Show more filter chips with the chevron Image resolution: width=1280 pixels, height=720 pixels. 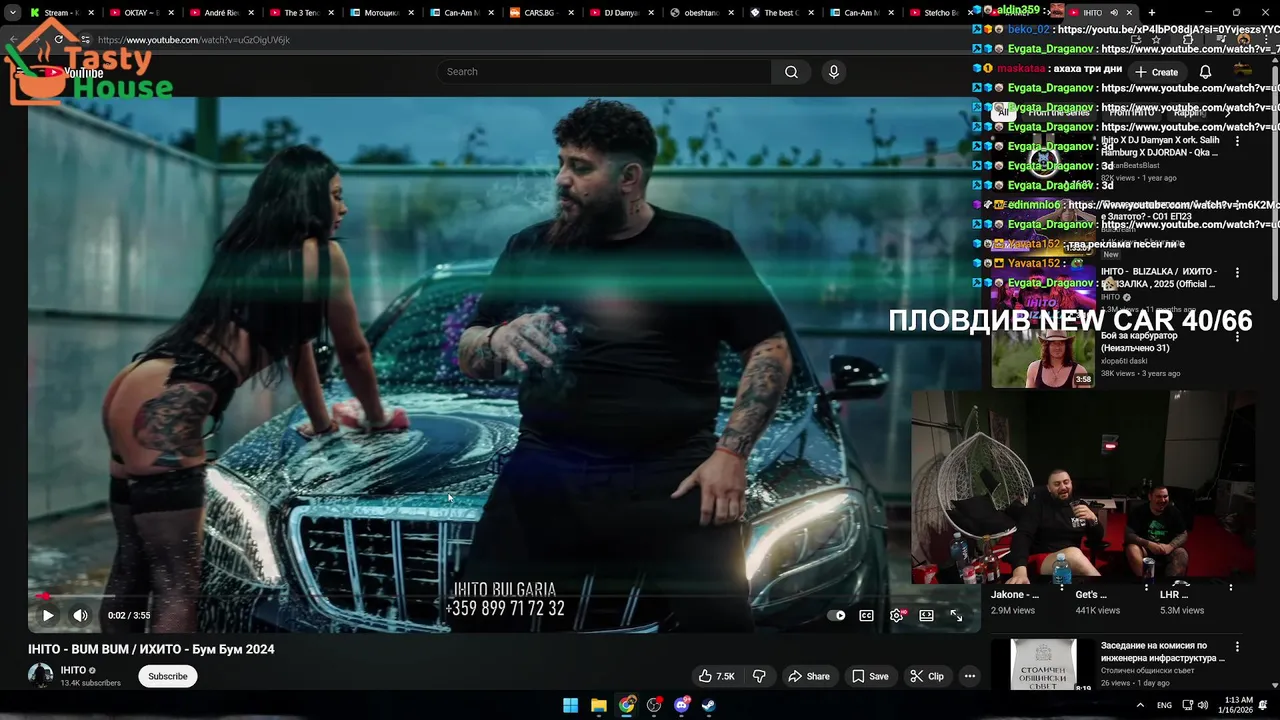tap(1228, 113)
